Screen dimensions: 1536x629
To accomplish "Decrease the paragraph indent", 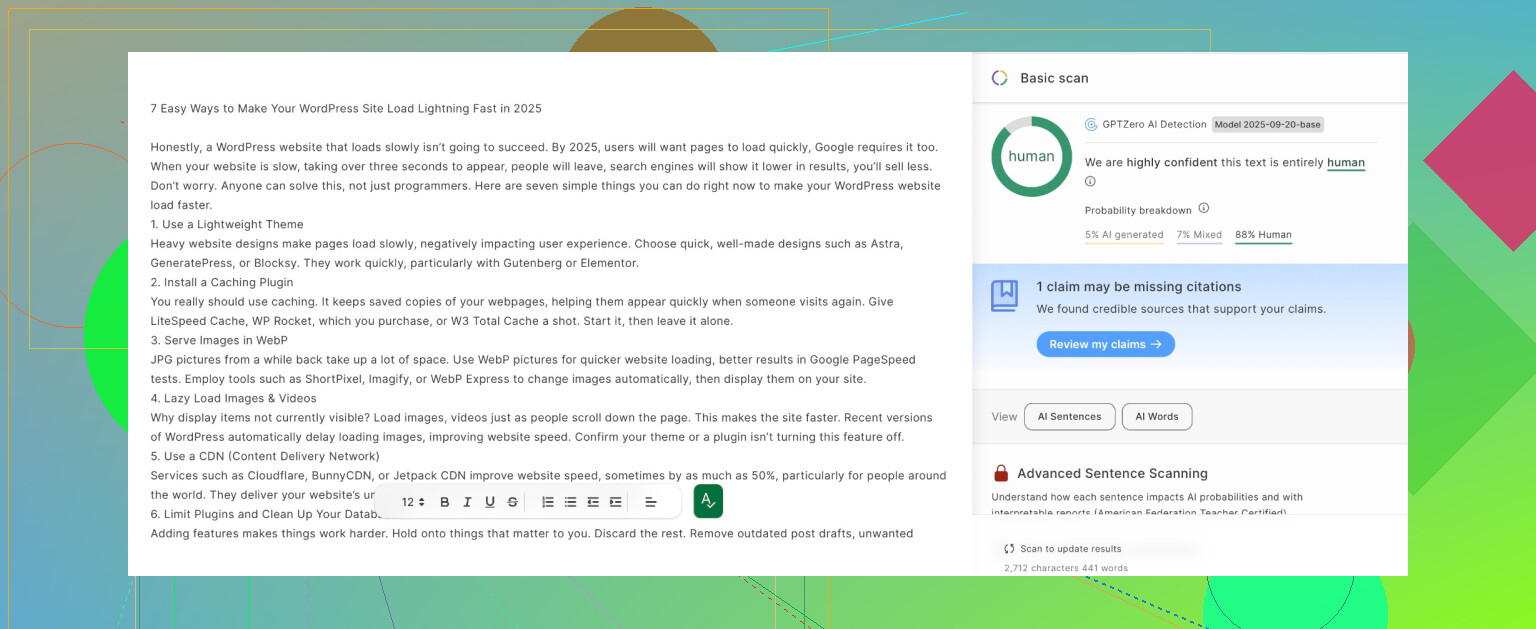I will pos(593,502).
